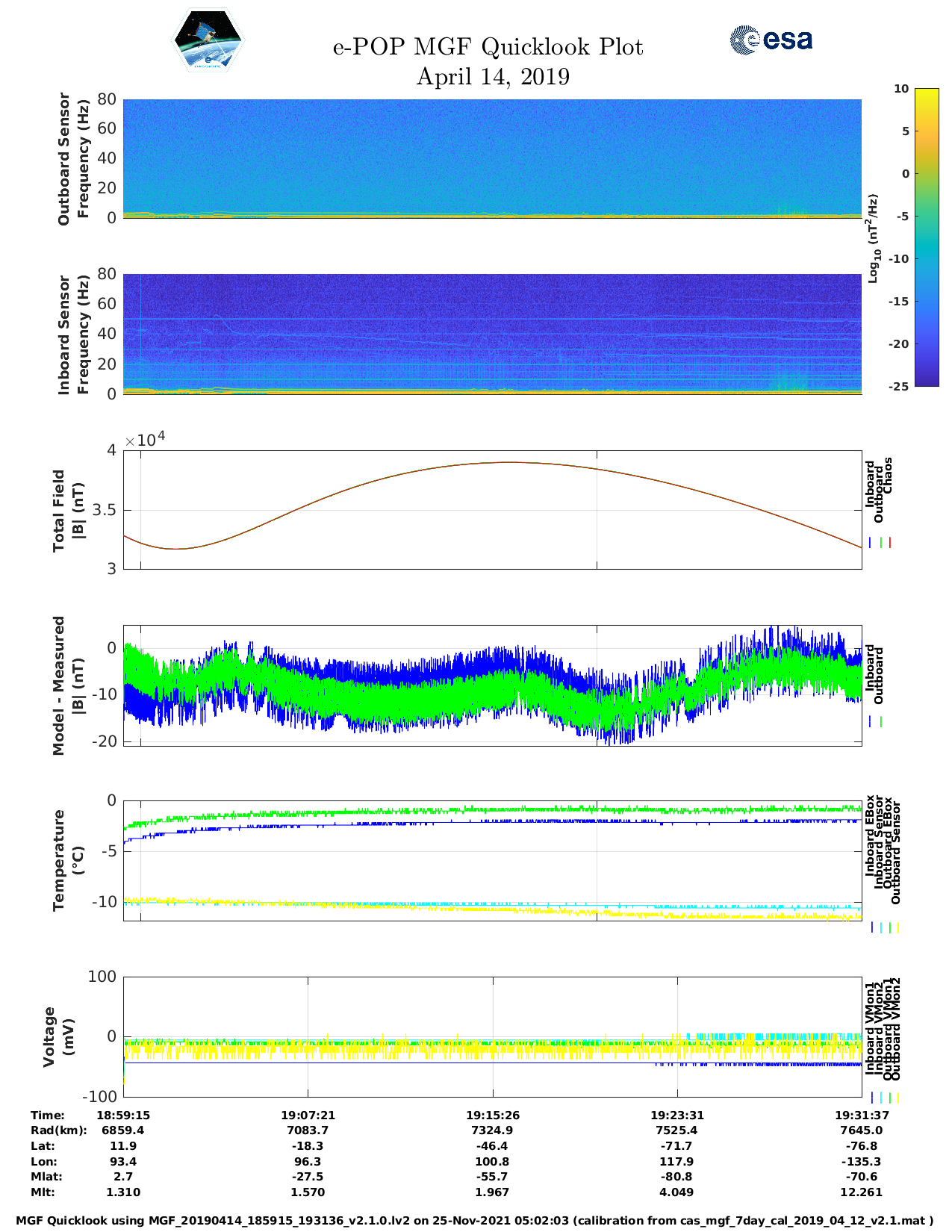Click the Temperature (°C) axis label
The height and width of the screenshot is (1232, 952).
(x=69, y=859)
